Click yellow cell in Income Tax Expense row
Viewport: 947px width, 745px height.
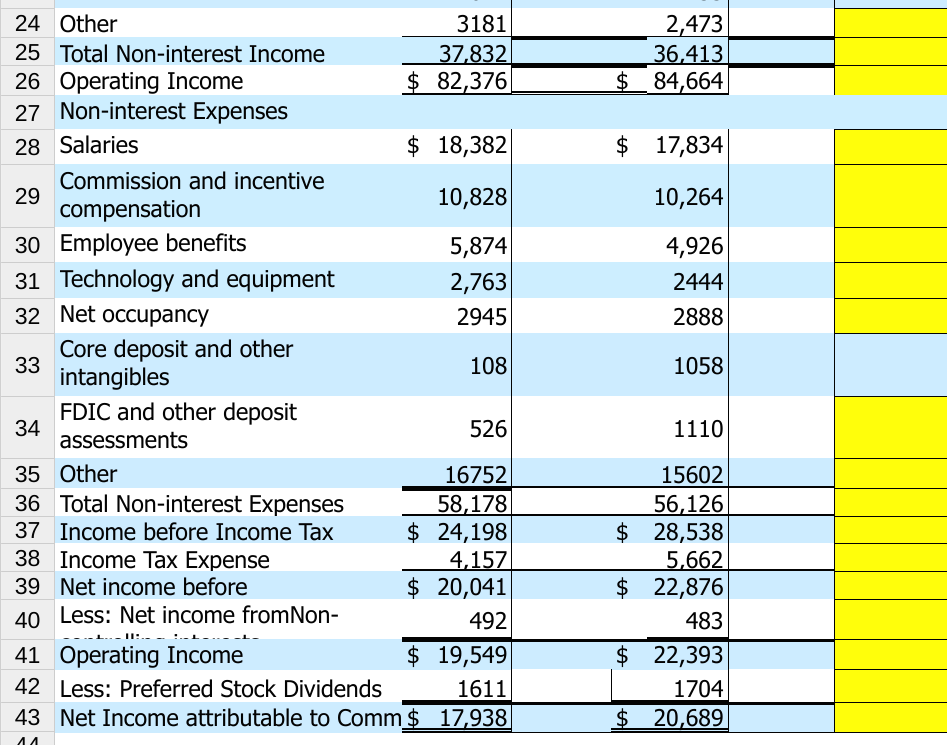pyautogui.click(x=891, y=558)
